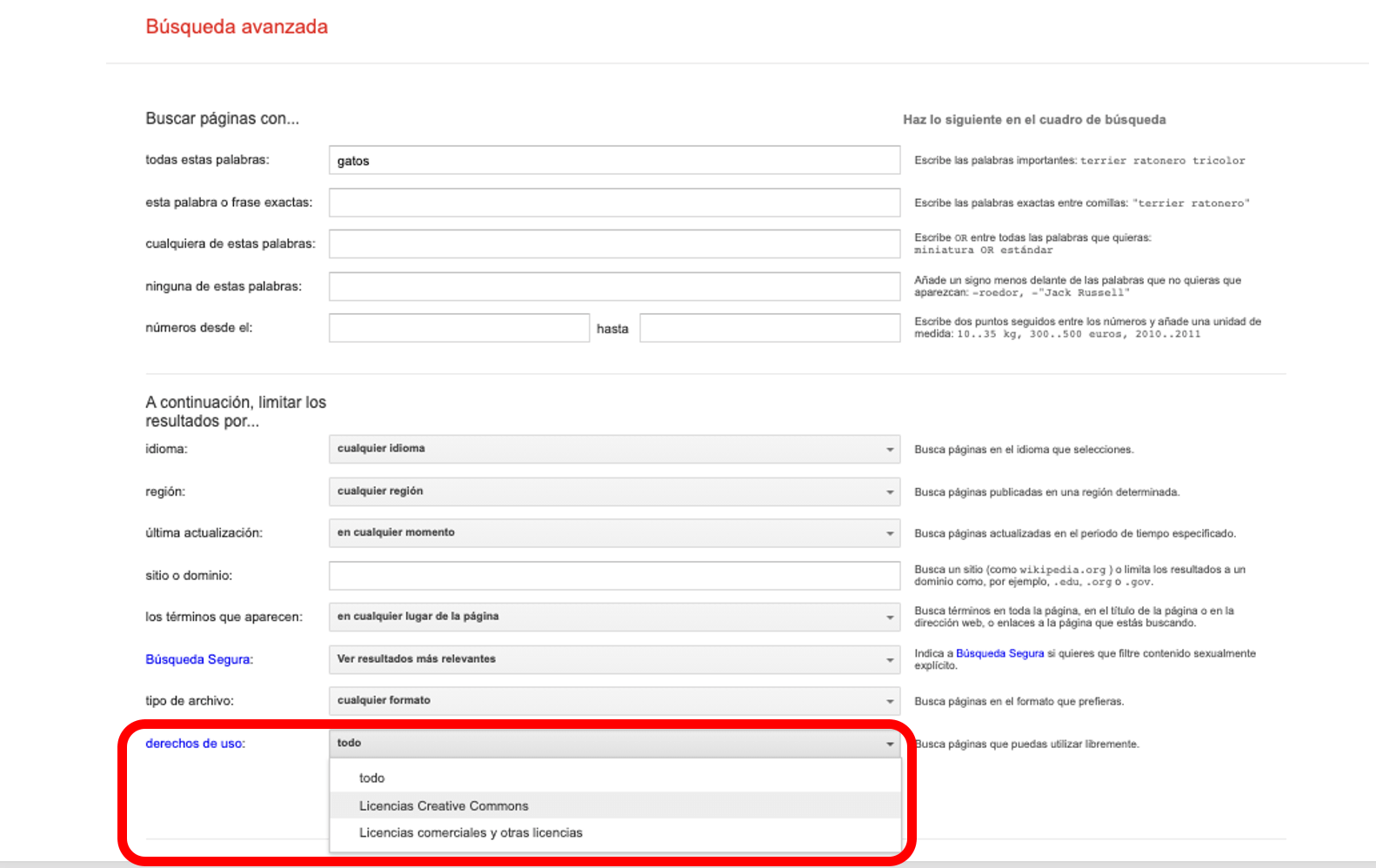Image resolution: width=1376 pixels, height=868 pixels.
Task: Open the 'cualquier idioma' language dropdown
Action: (x=613, y=449)
